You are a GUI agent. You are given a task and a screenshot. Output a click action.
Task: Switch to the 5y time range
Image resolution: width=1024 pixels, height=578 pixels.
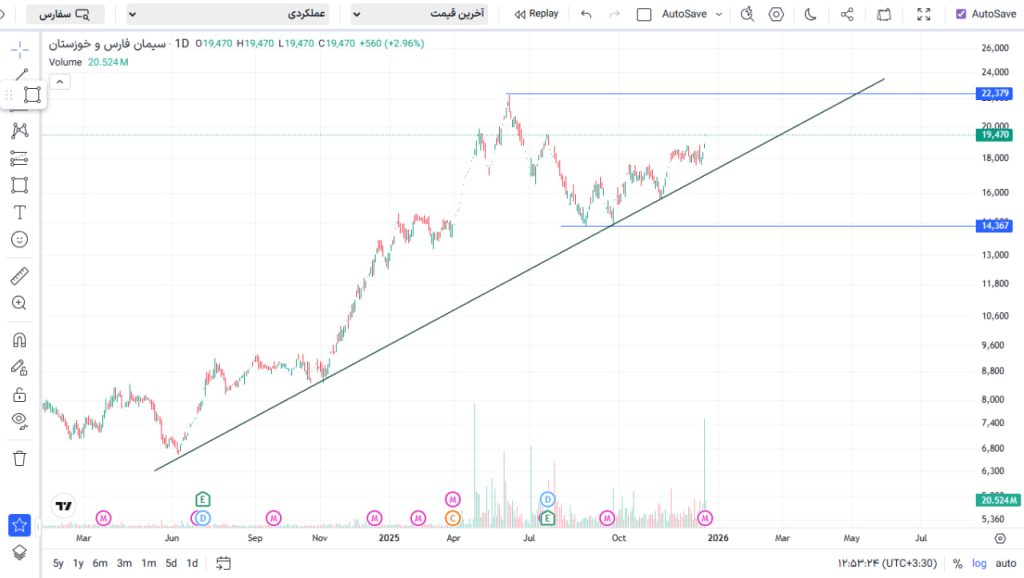coord(58,563)
